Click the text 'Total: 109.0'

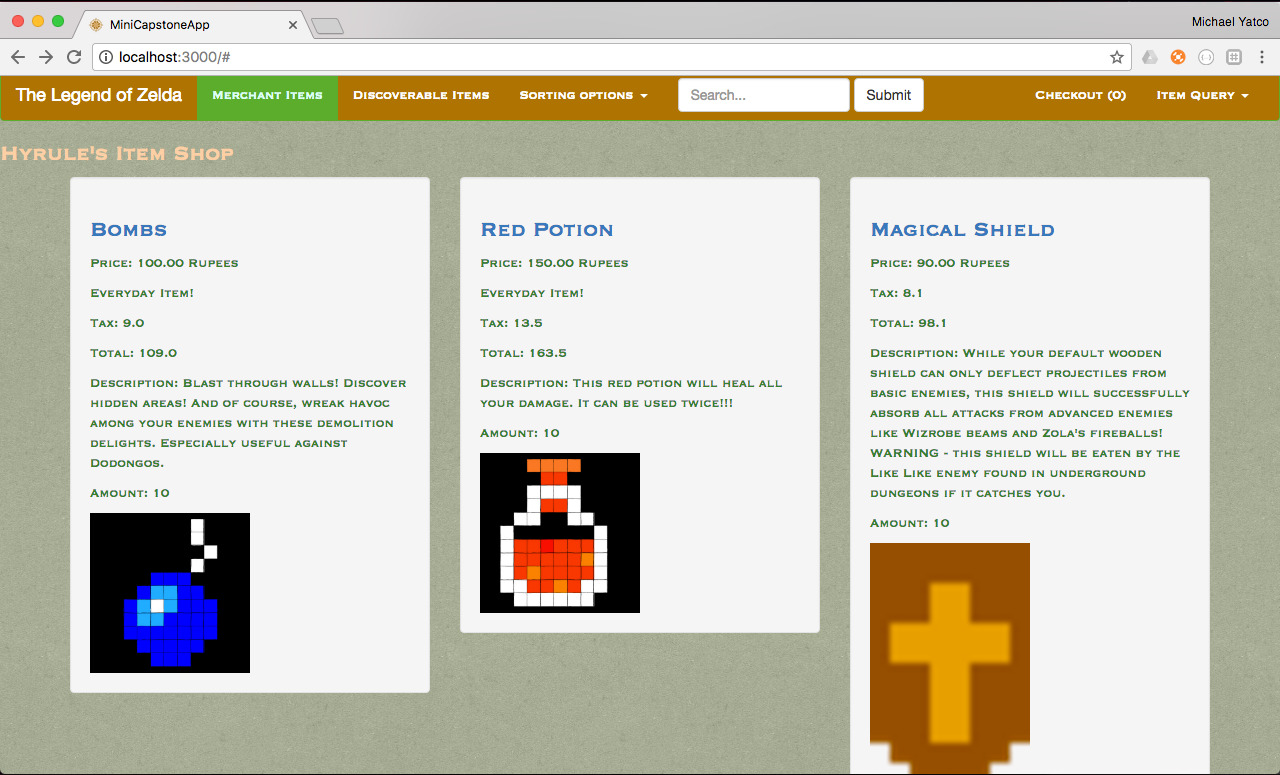(134, 354)
